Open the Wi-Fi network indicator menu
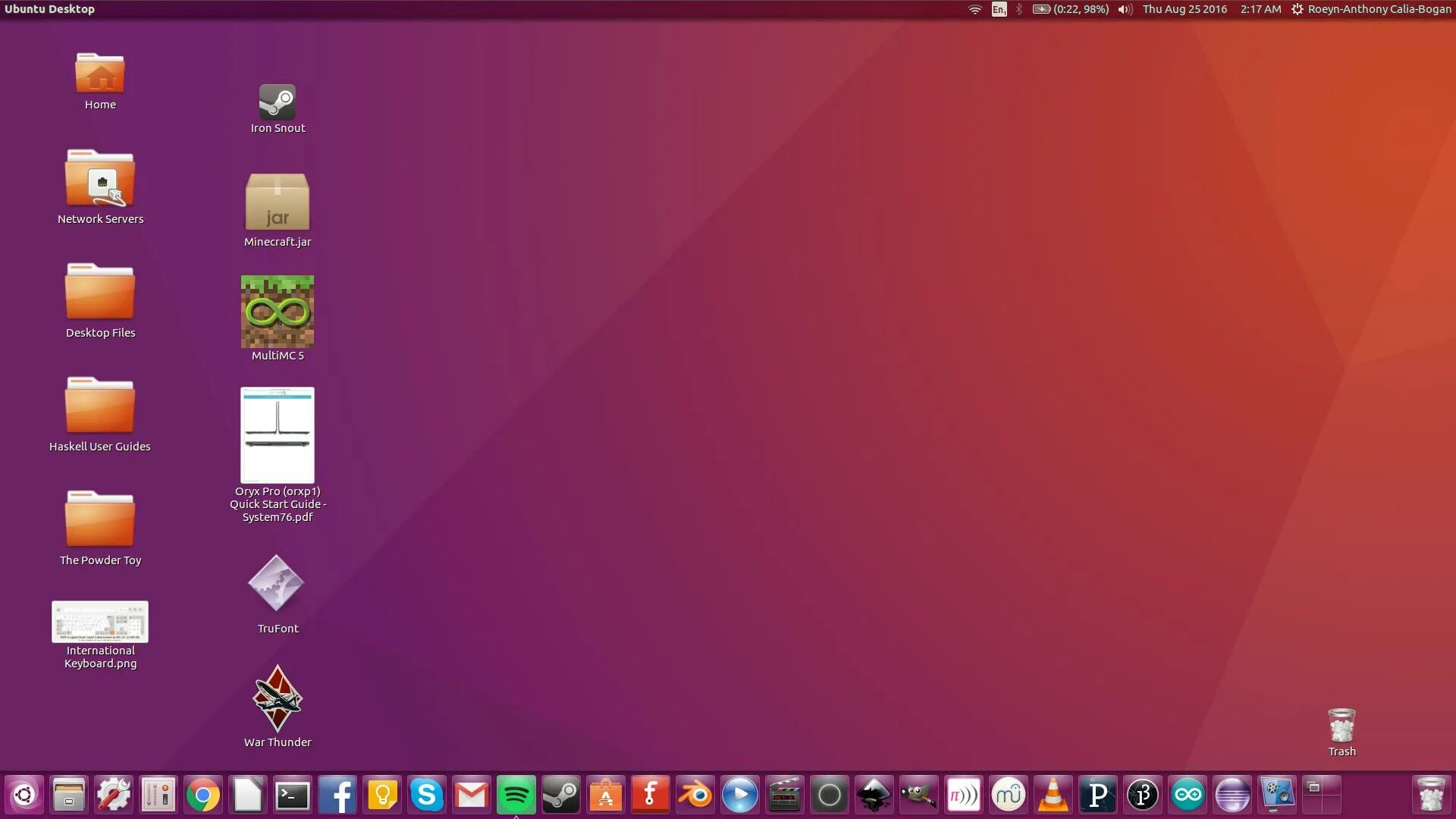Viewport: 1456px width, 819px height. pos(975,9)
